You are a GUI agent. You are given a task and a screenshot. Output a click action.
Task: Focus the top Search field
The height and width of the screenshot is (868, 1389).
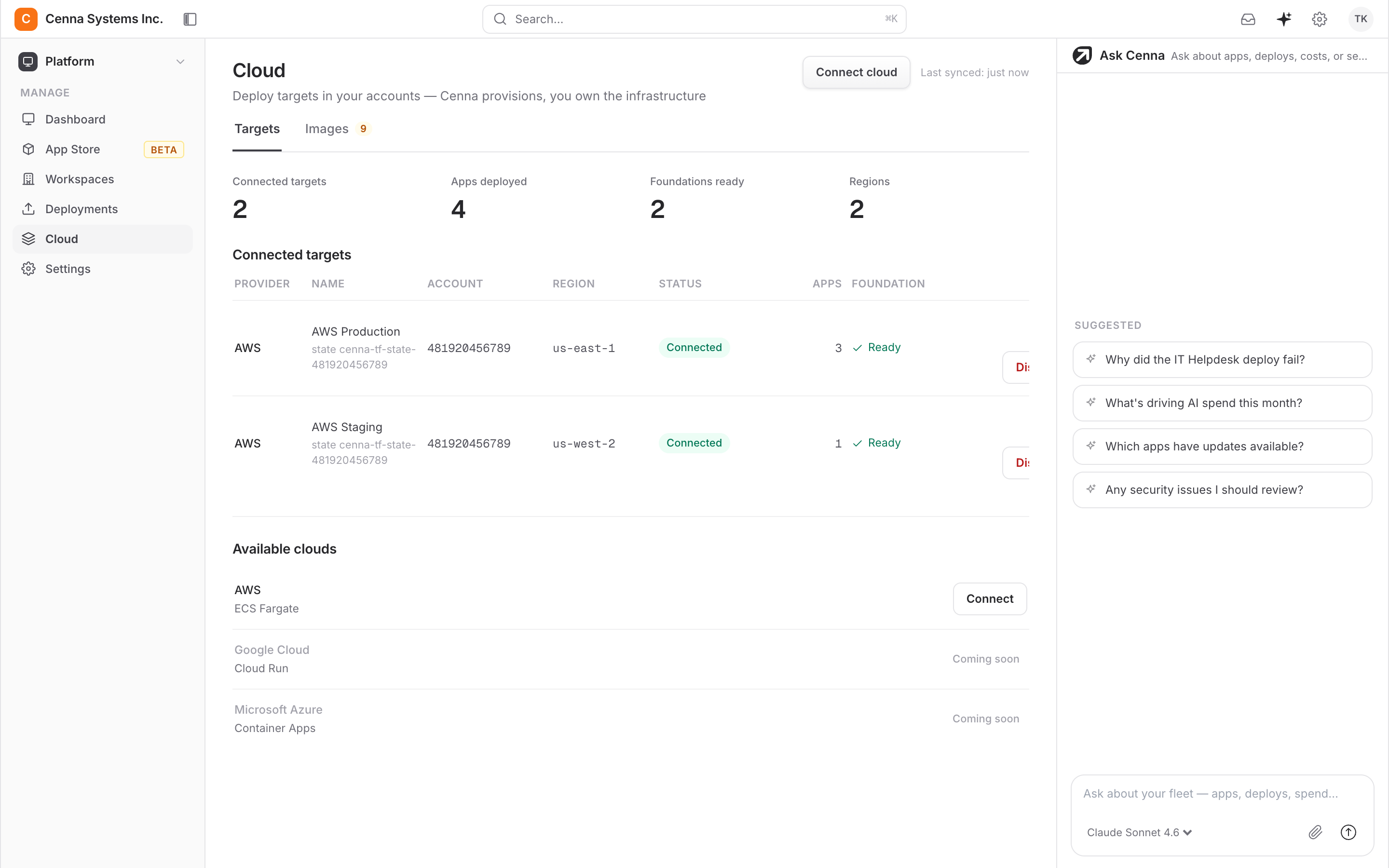coord(694,19)
